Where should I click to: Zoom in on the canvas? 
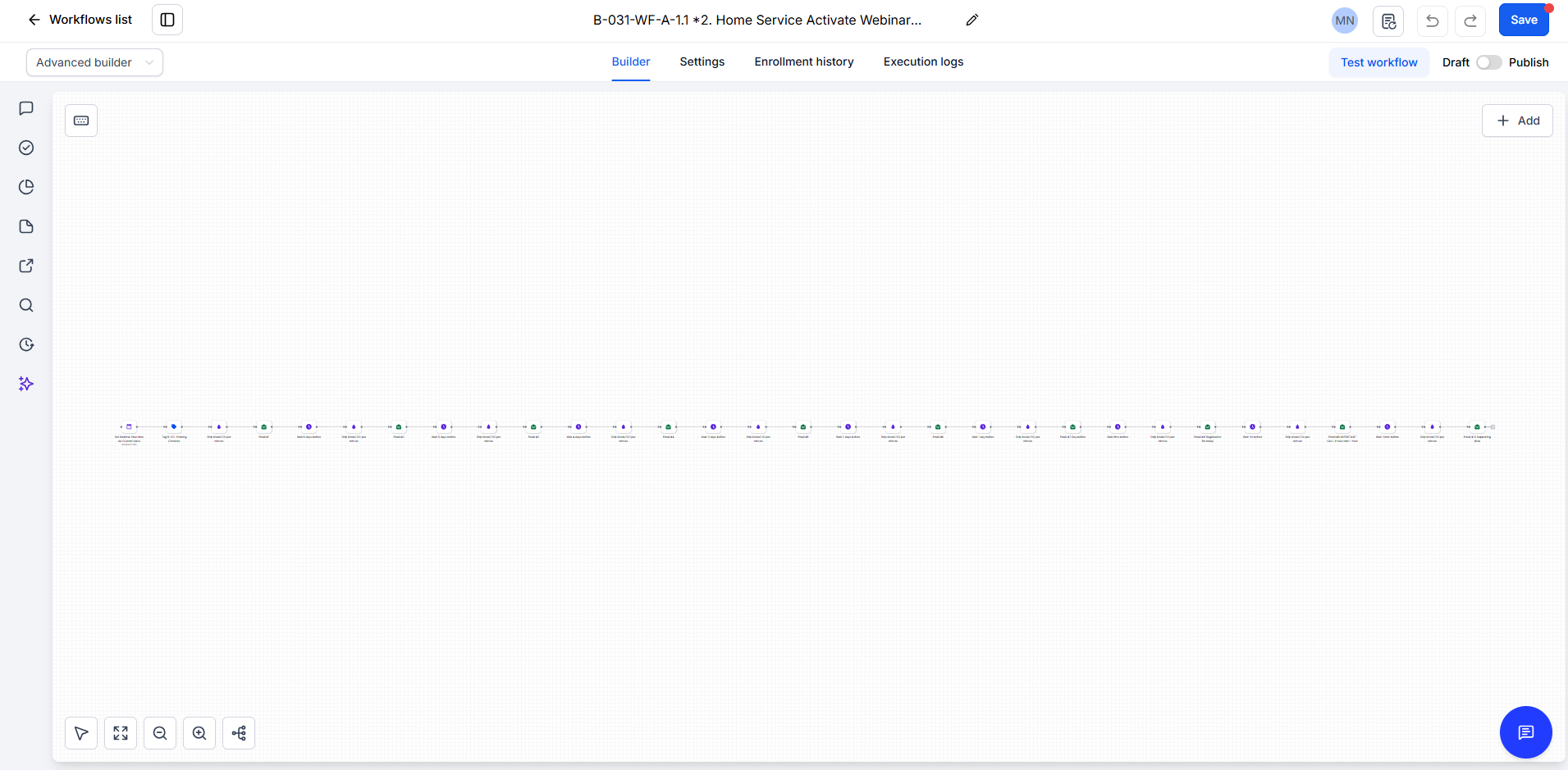(199, 733)
